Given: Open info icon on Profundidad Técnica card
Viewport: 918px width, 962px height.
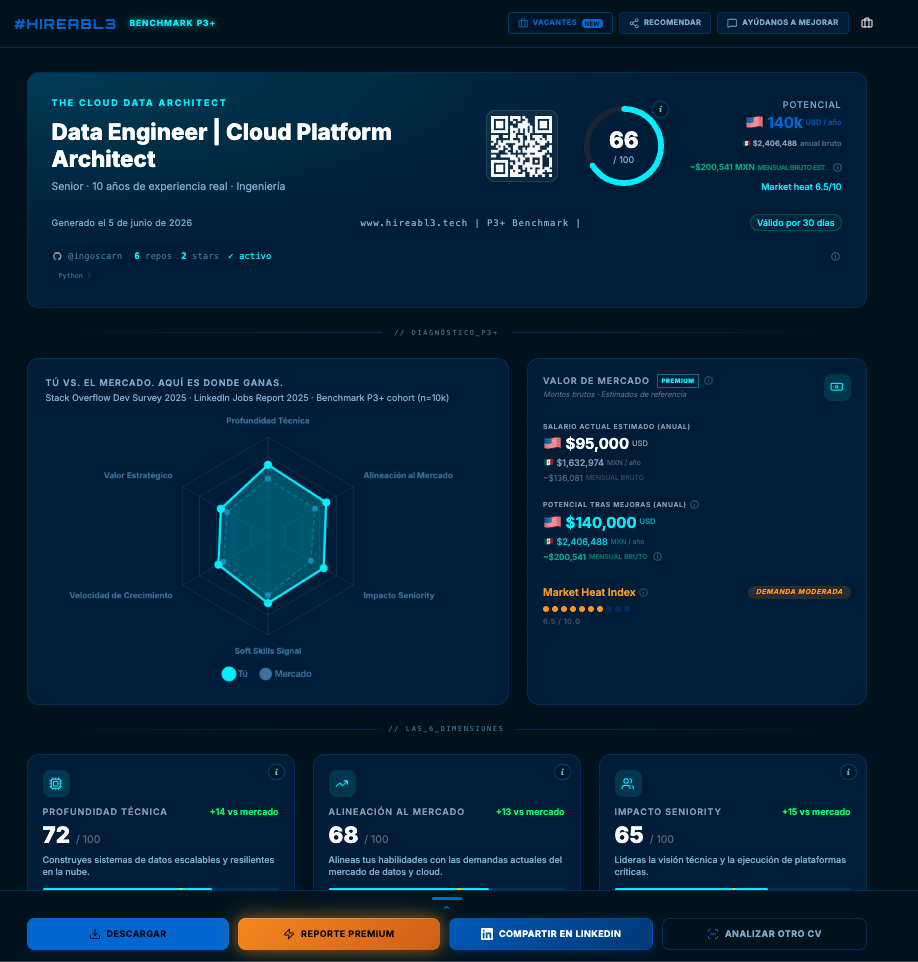Looking at the screenshot, I should [276, 772].
